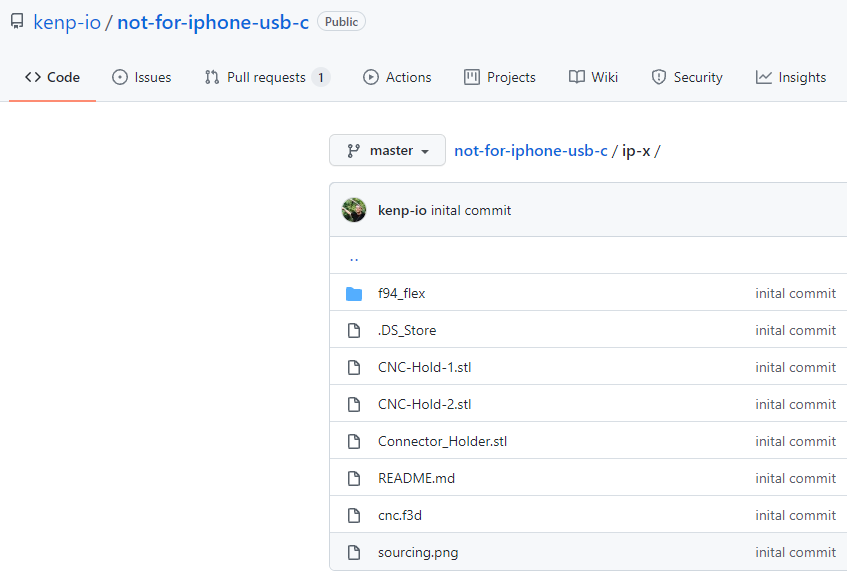Click the file icon beside README.md

[x=353, y=478]
